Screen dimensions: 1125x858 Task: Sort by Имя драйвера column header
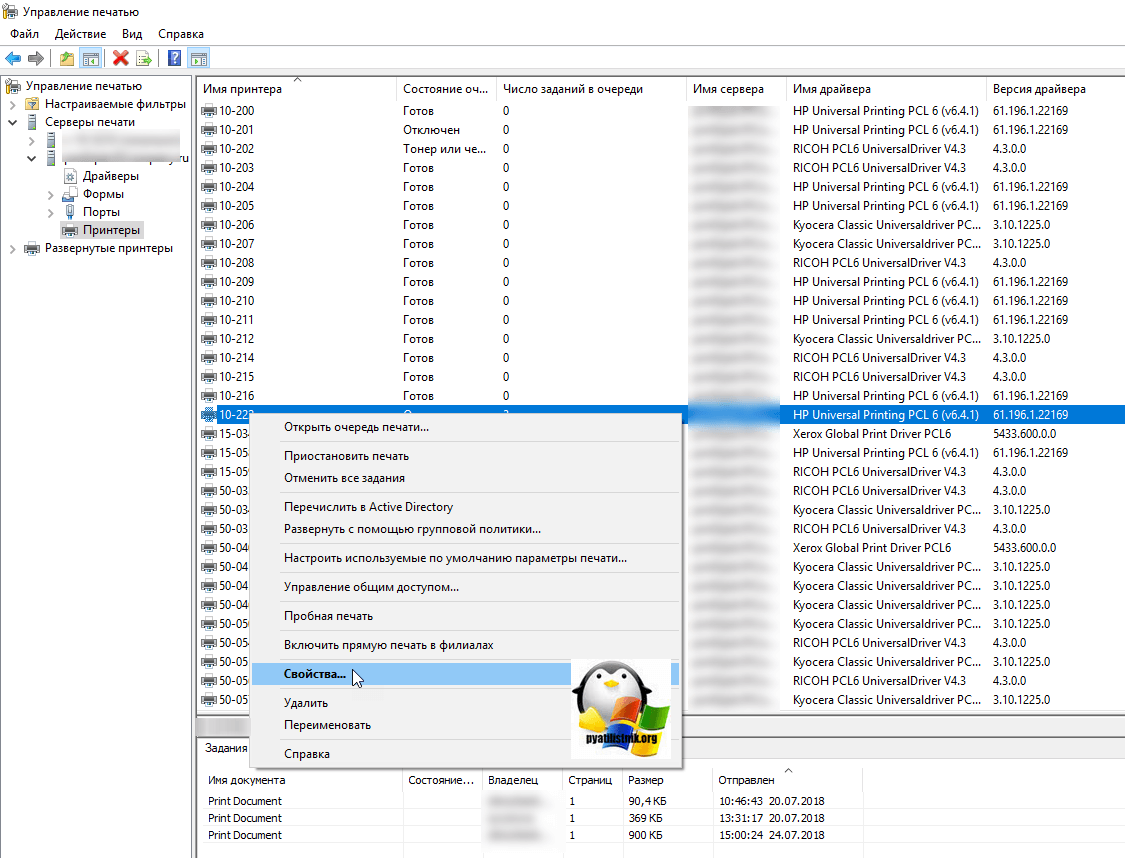(832, 89)
